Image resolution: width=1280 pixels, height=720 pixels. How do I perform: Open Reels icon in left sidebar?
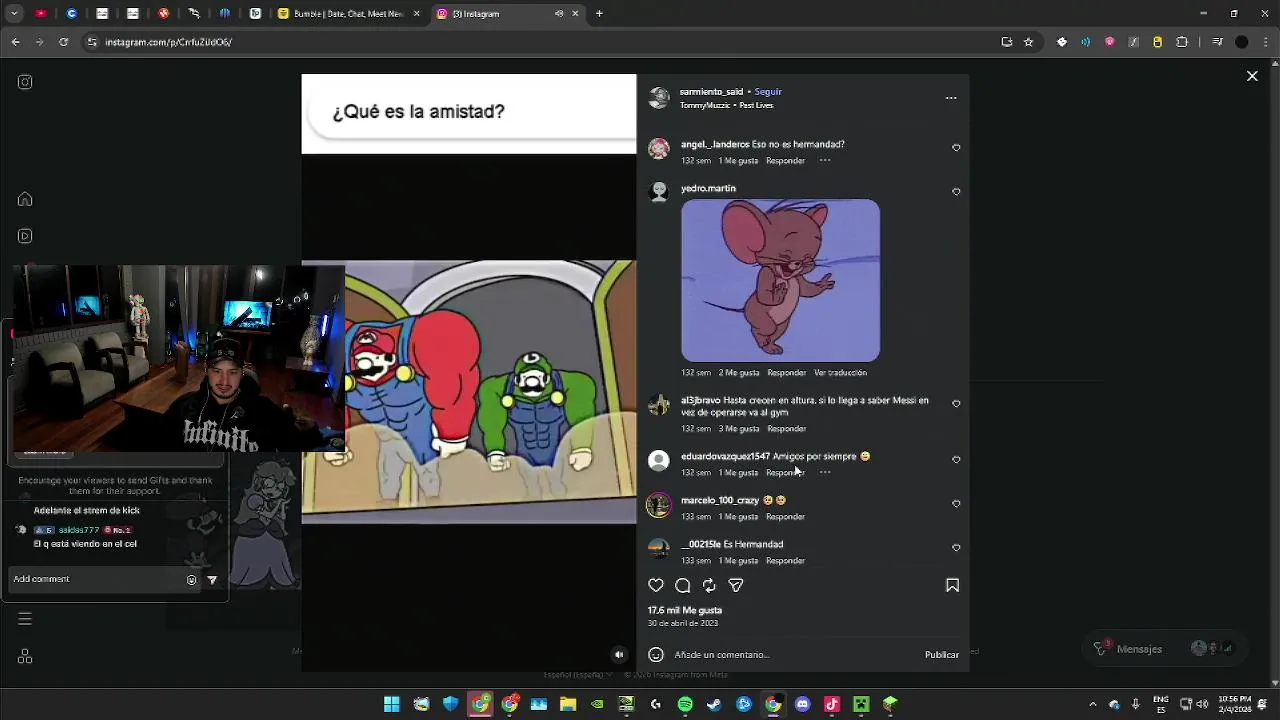[25, 236]
